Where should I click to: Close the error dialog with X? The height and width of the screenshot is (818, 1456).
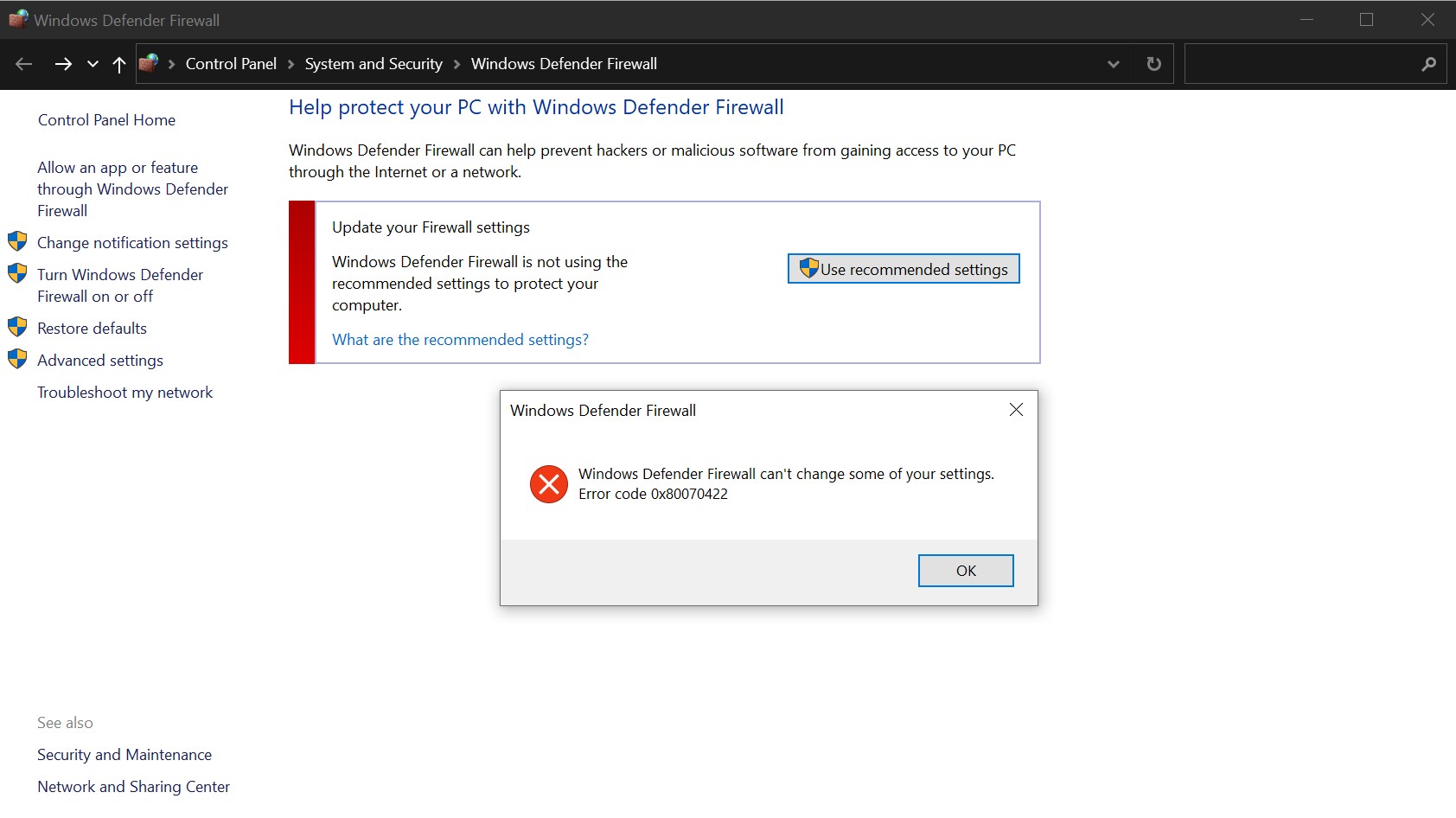[1016, 410]
